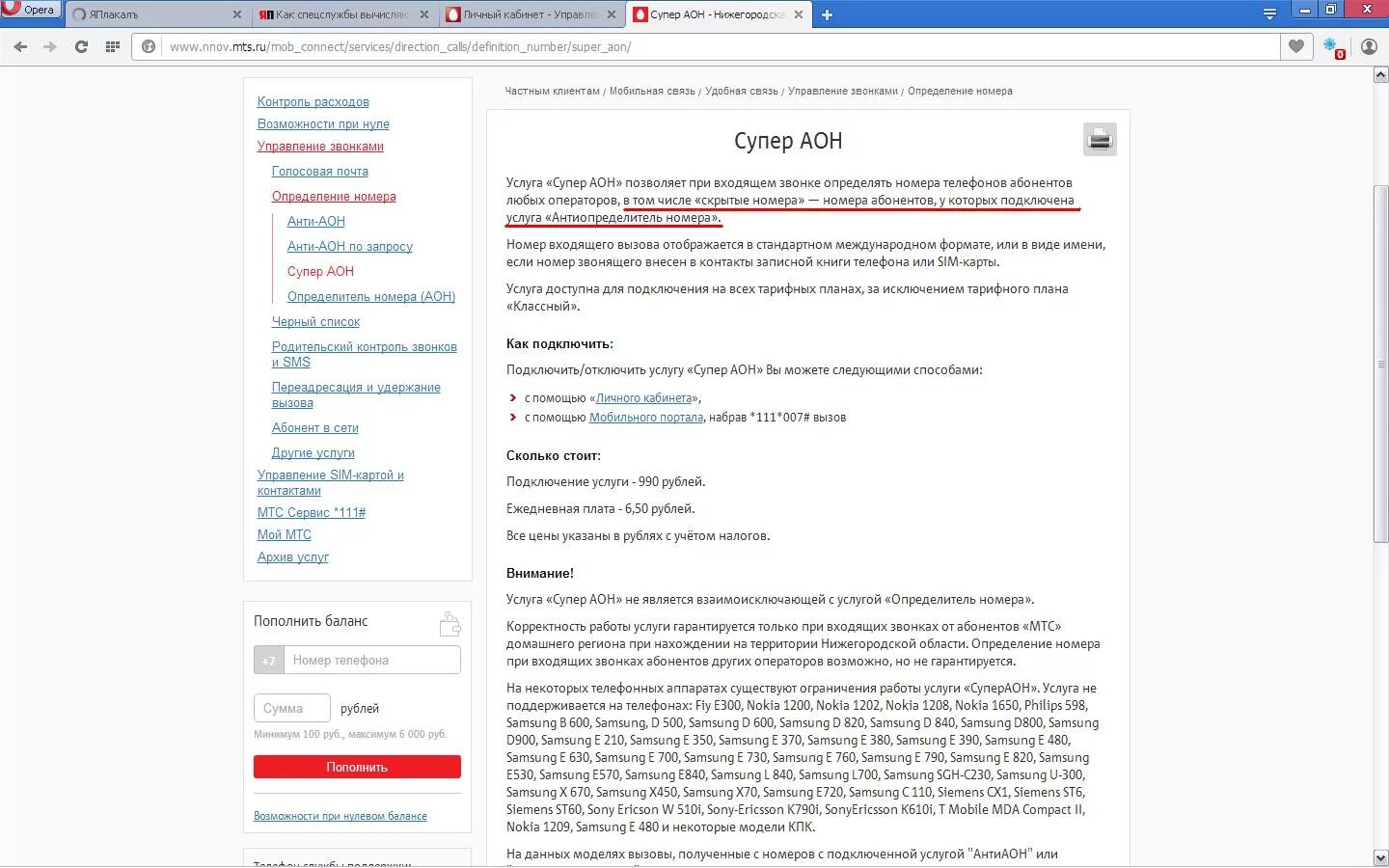This screenshot has width=1389, height=868.
Task: Open Возможности при нулевом балансе link
Action: (340, 816)
